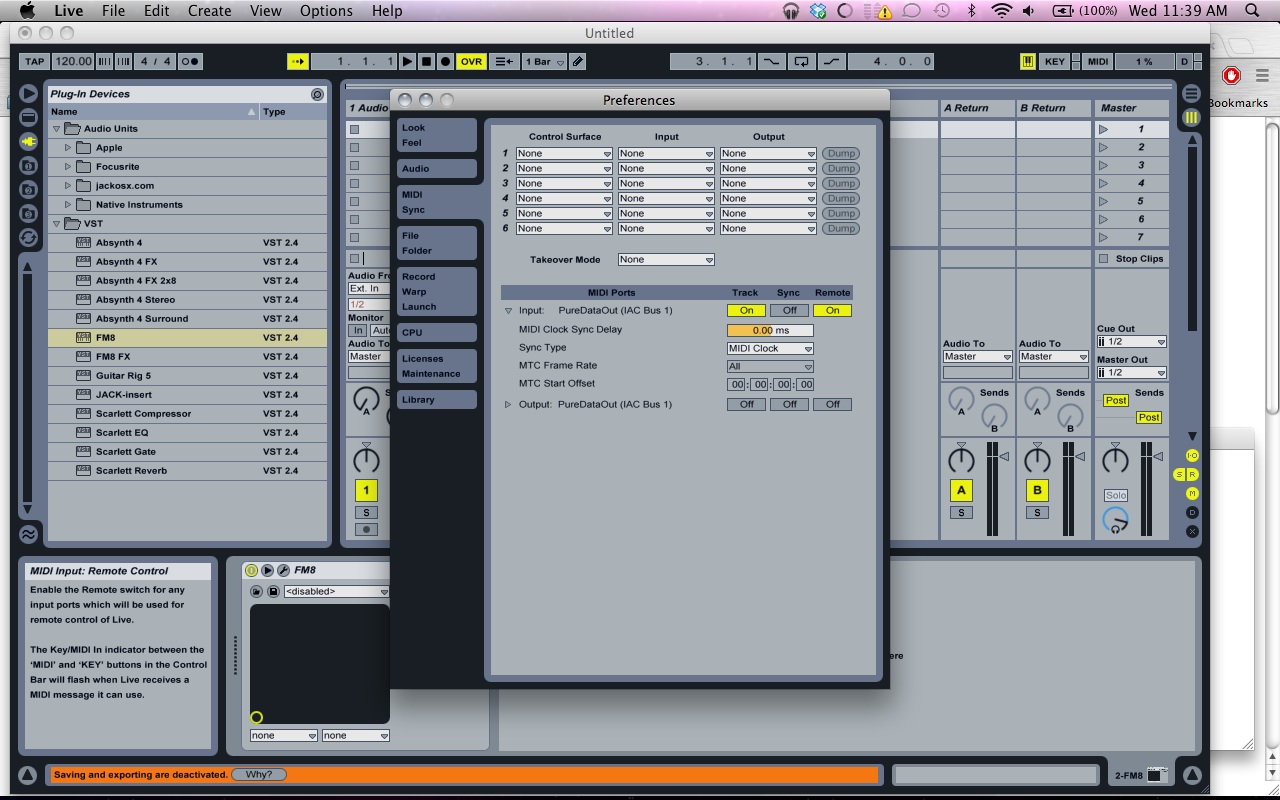
Task: Open File Browser 1 icon
Action: coord(28,165)
